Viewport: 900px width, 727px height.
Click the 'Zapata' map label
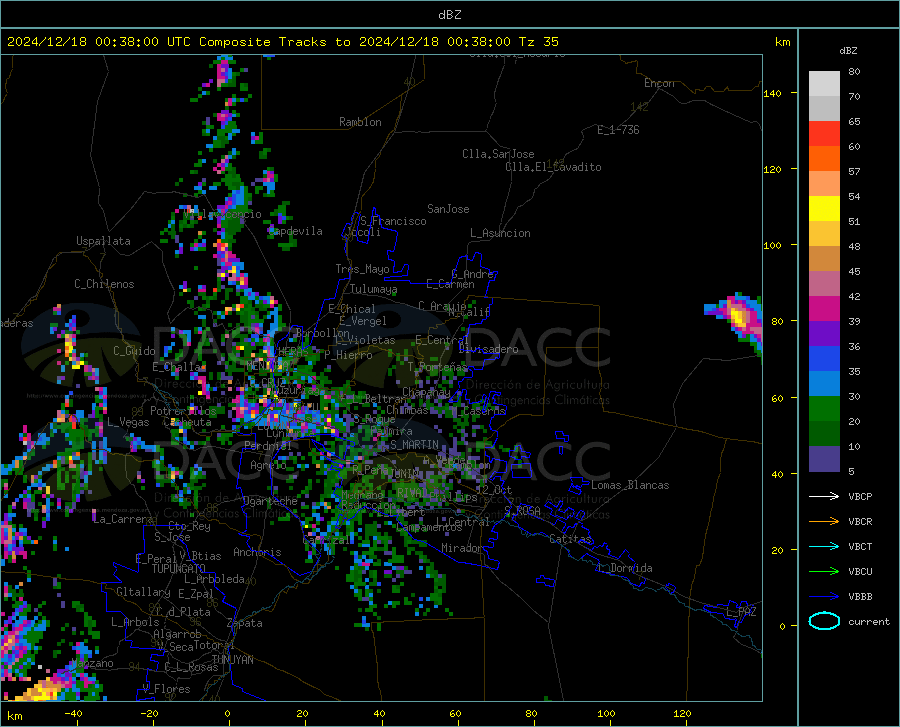coord(245,623)
